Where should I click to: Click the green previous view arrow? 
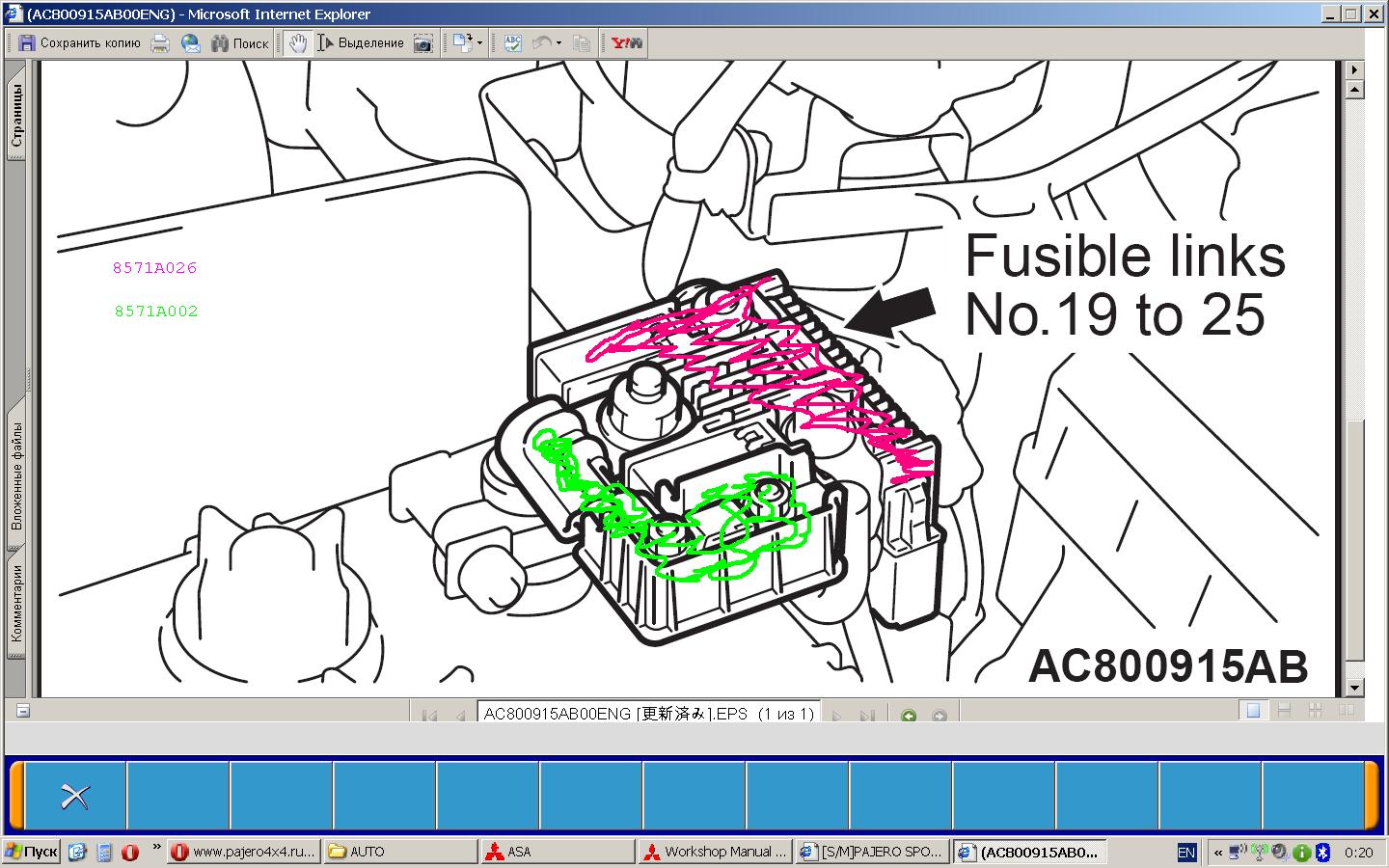click(908, 716)
